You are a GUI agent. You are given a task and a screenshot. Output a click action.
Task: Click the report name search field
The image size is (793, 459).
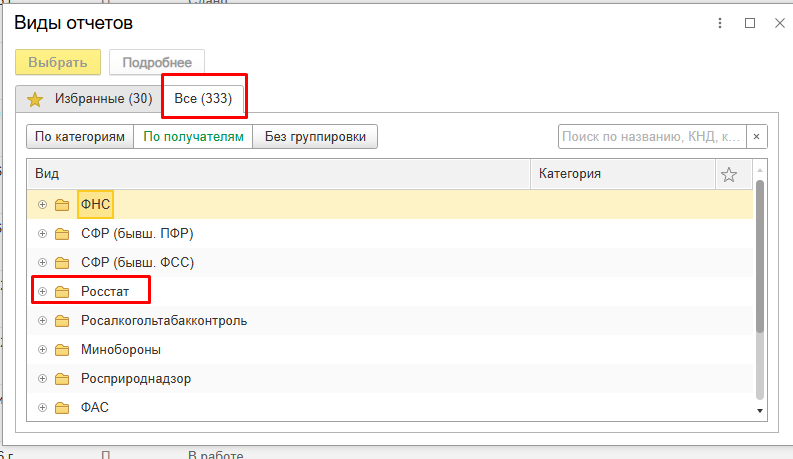652,136
